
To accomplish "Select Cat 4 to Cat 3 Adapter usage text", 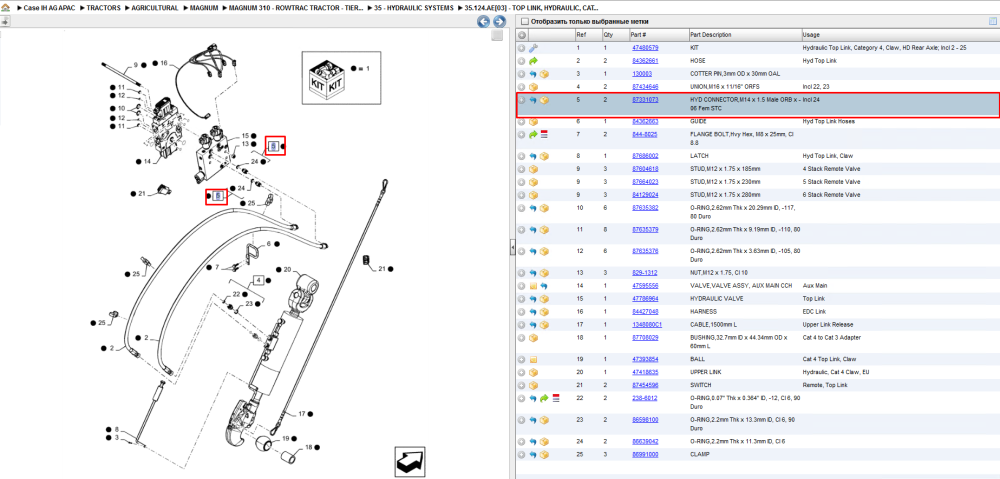I will 832,337.
